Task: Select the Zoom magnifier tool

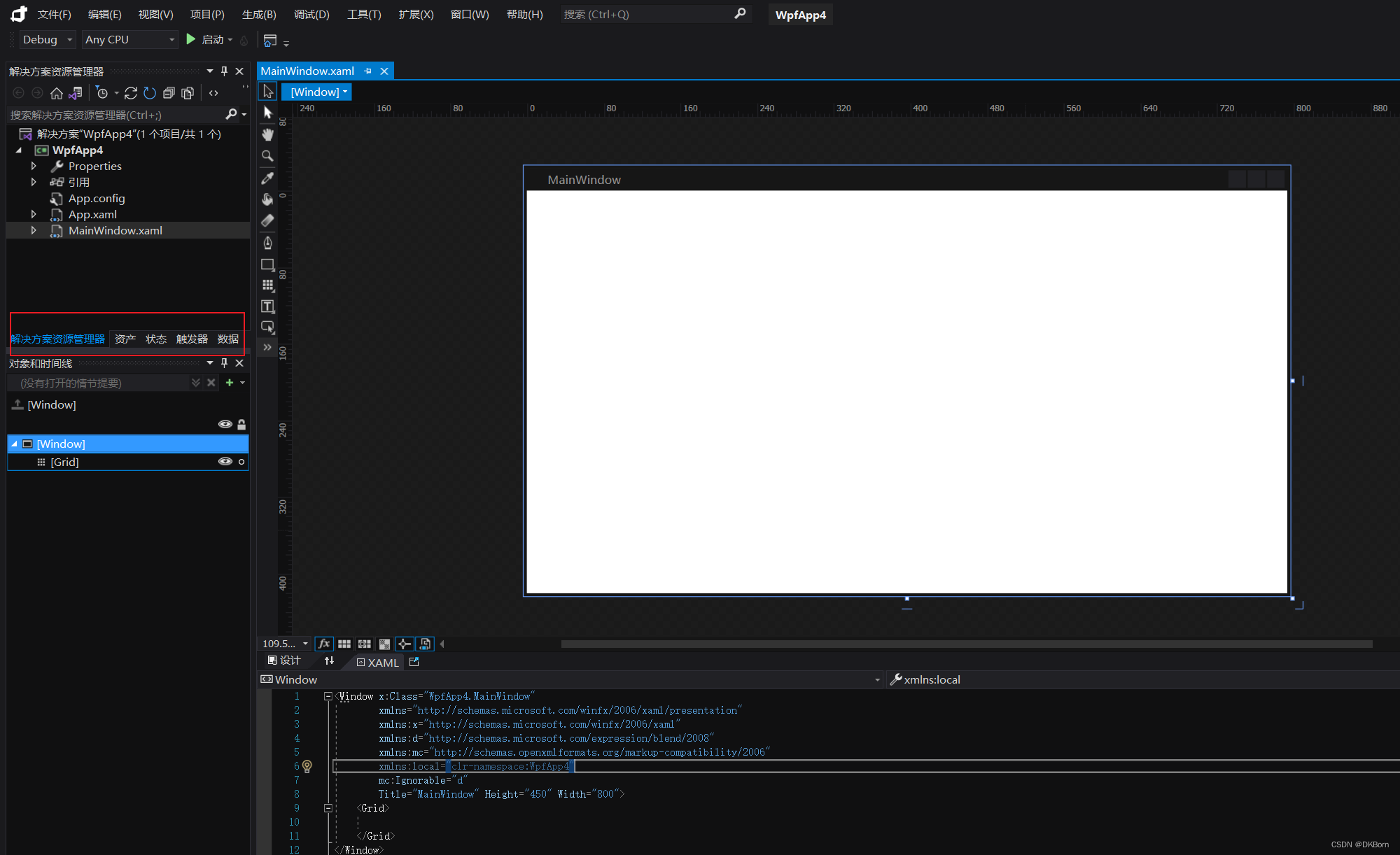Action: pos(267,156)
